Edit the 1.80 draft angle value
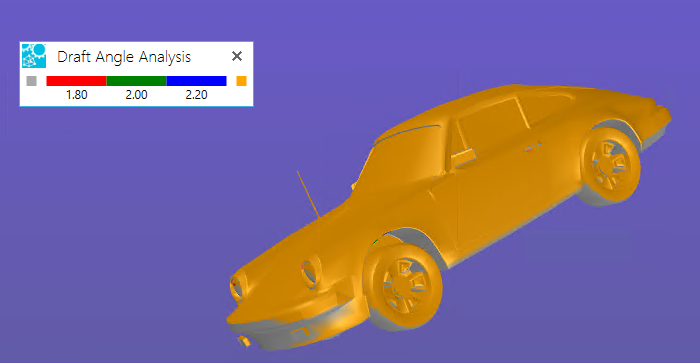The image size is (700, 363). [x=77, y=95]
